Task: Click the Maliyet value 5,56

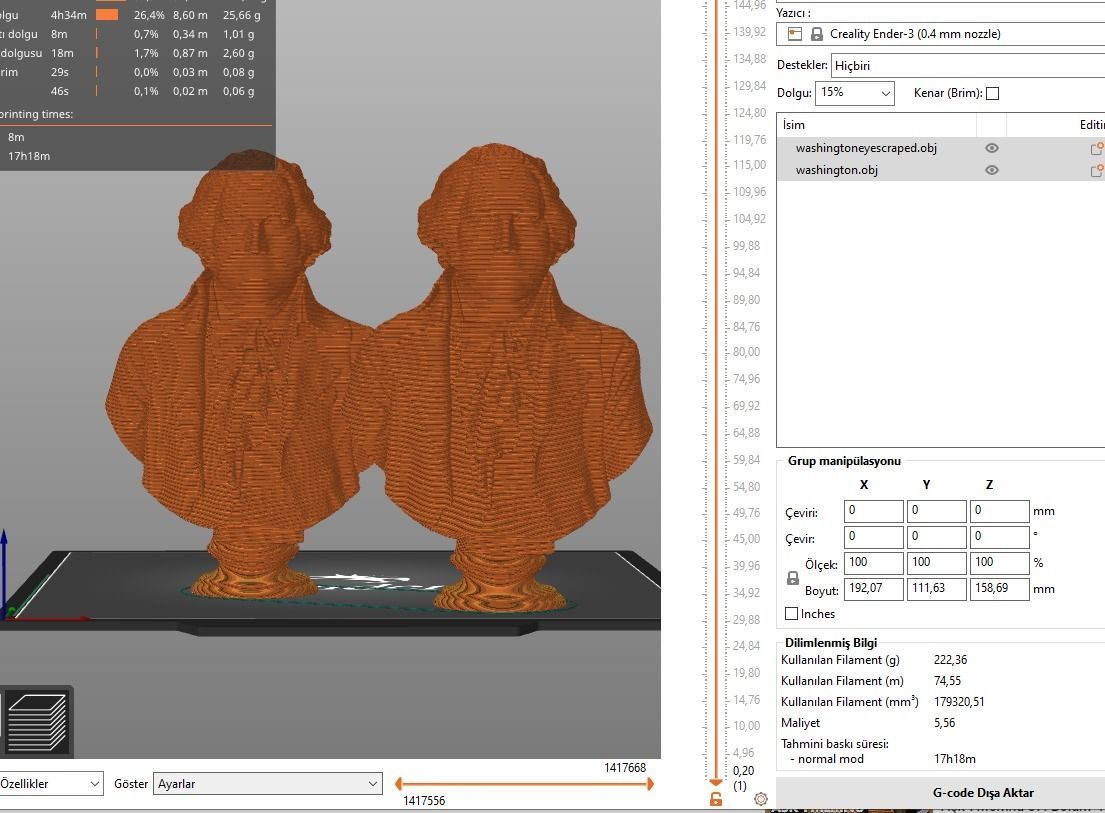Action: click(x=944, y=723)
